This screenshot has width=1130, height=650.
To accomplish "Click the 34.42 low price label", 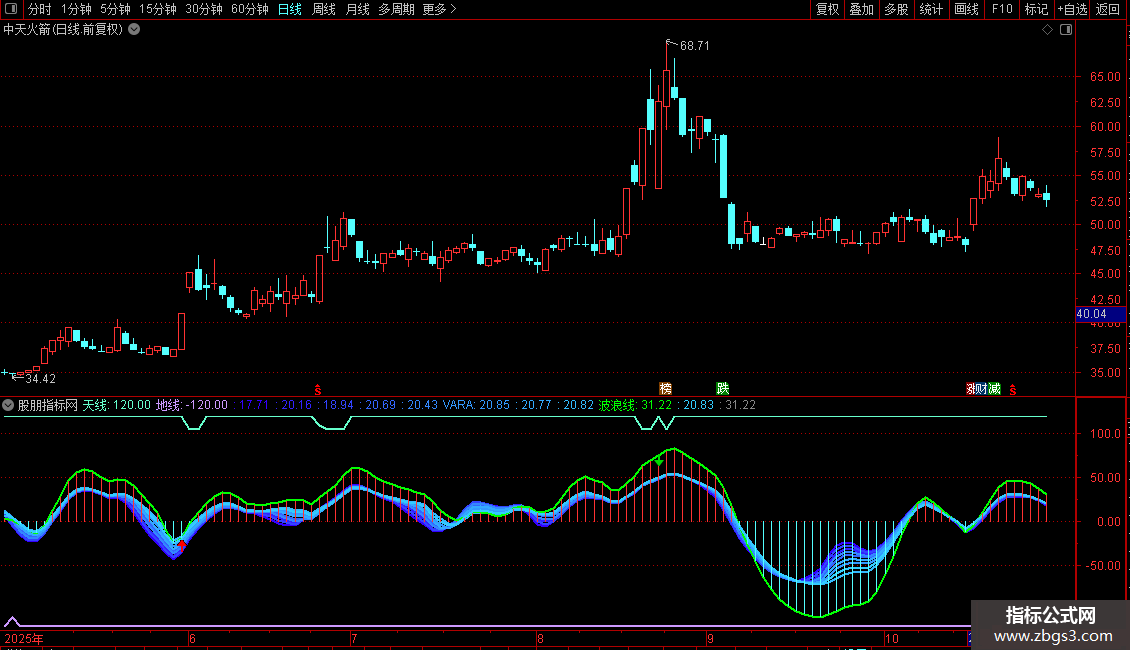I will pos(40,379).
